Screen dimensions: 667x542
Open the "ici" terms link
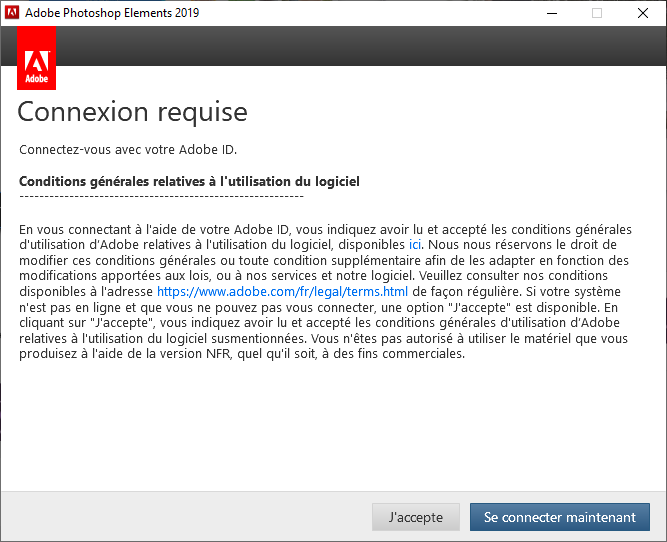pyautogui.click(x=415, y=244)
